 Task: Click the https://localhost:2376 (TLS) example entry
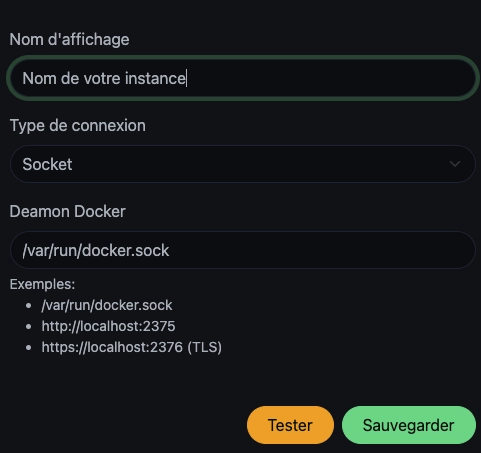pyautogui.click(x=132, y=347)
